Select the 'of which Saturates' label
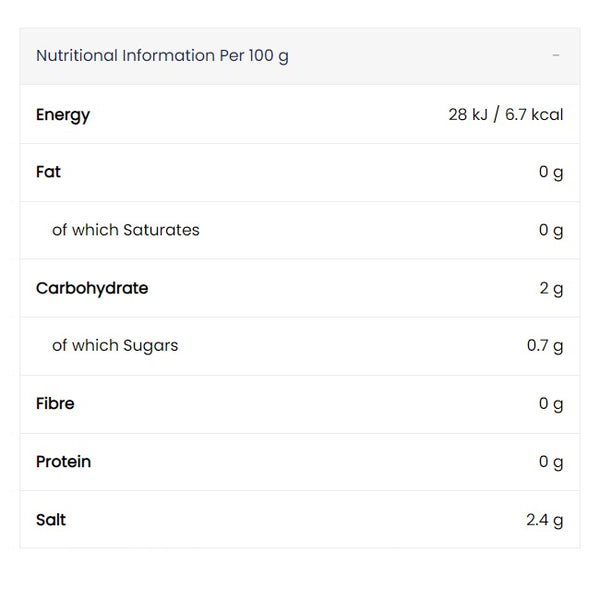This screenshot has width=600, height=600. click(126, 230)
